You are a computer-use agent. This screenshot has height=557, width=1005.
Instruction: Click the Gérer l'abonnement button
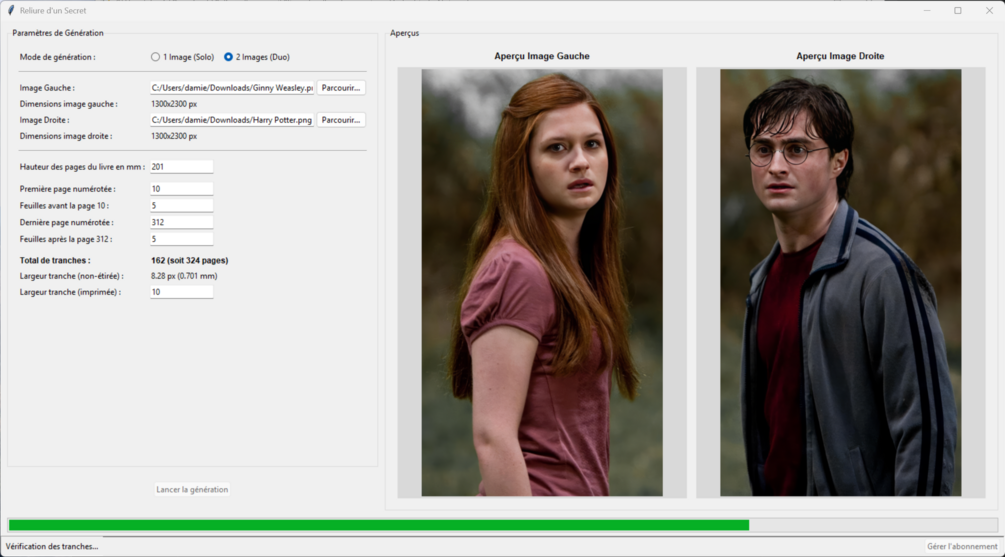[x=962, y=547]
